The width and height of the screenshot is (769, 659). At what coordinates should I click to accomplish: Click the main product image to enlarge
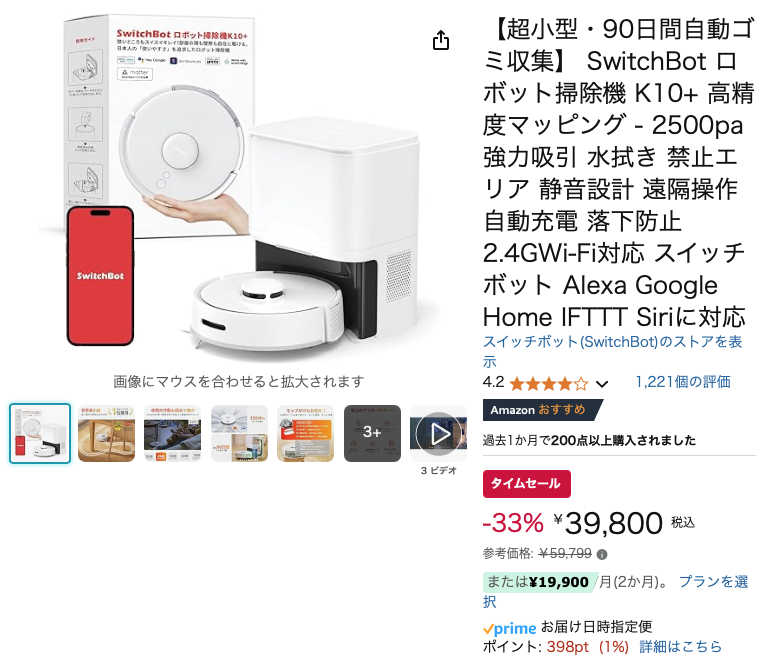pos(238,184)
